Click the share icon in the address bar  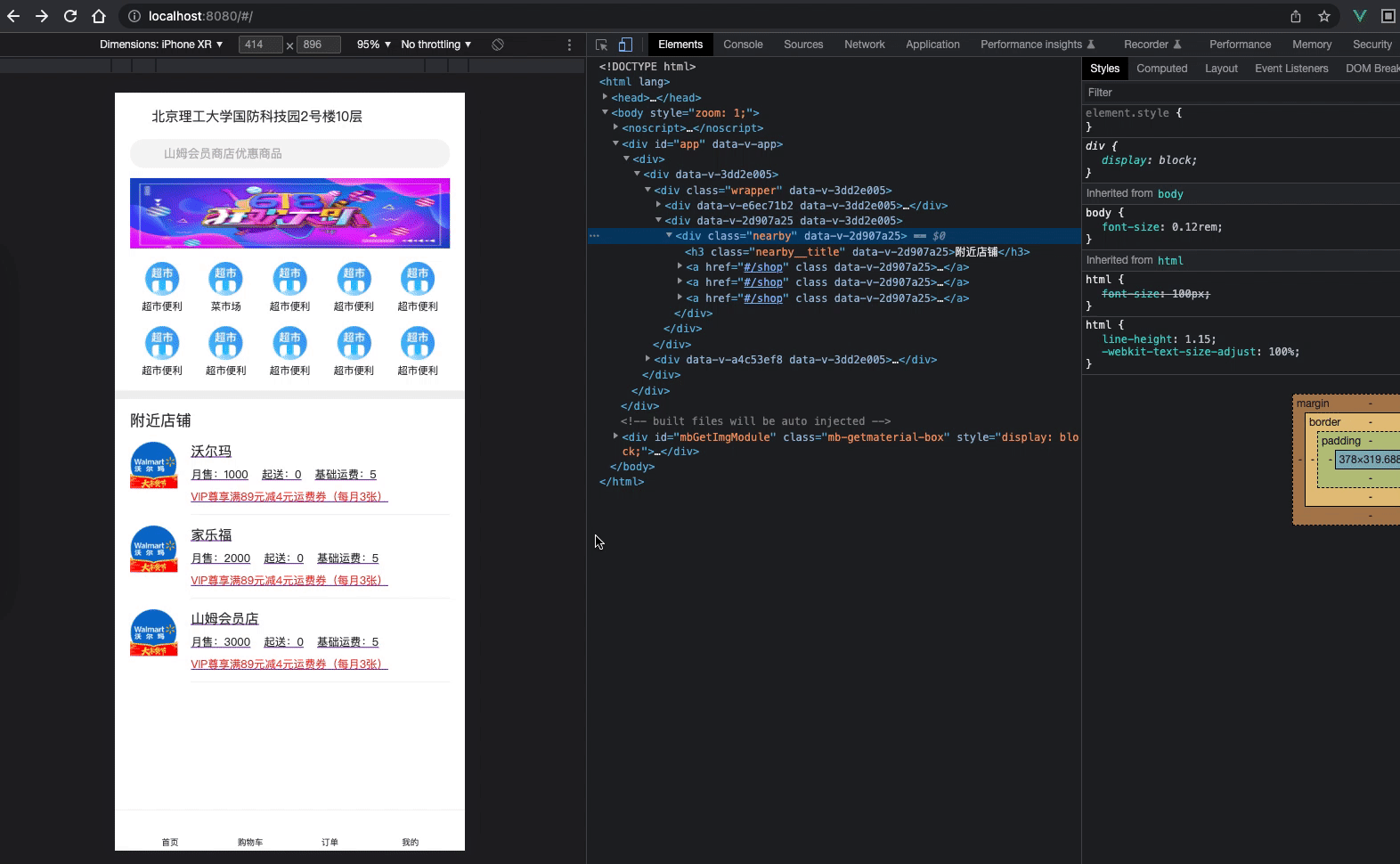click(1296, 16)
